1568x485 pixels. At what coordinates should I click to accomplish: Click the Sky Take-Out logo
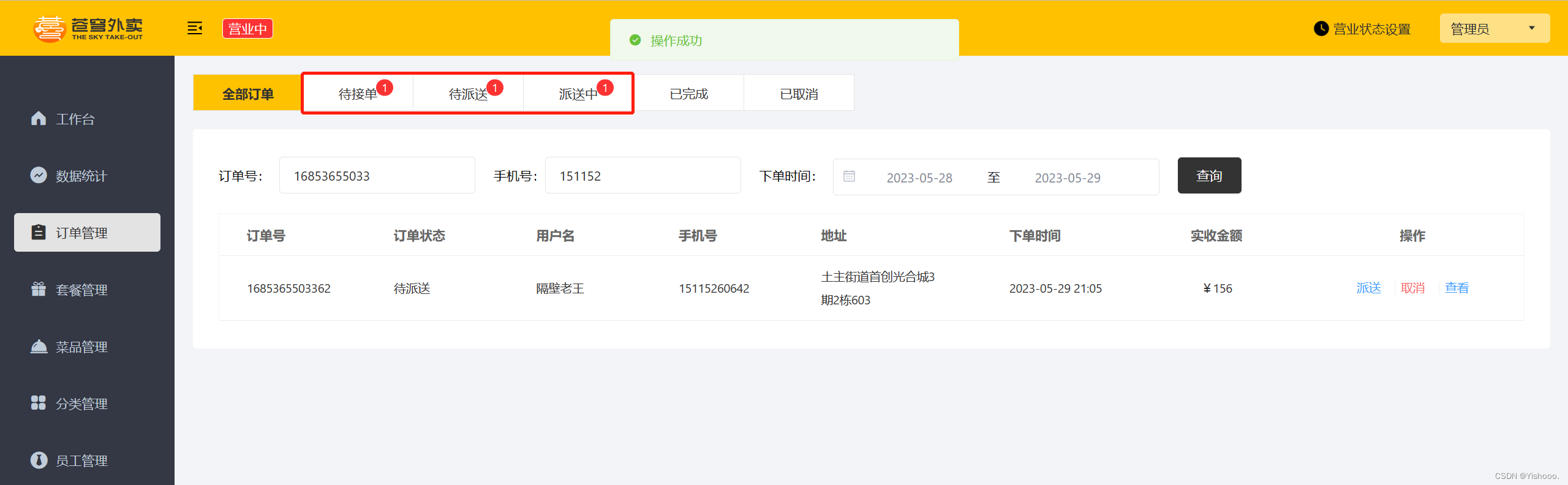pyautogui.click(x=88, y=28)
